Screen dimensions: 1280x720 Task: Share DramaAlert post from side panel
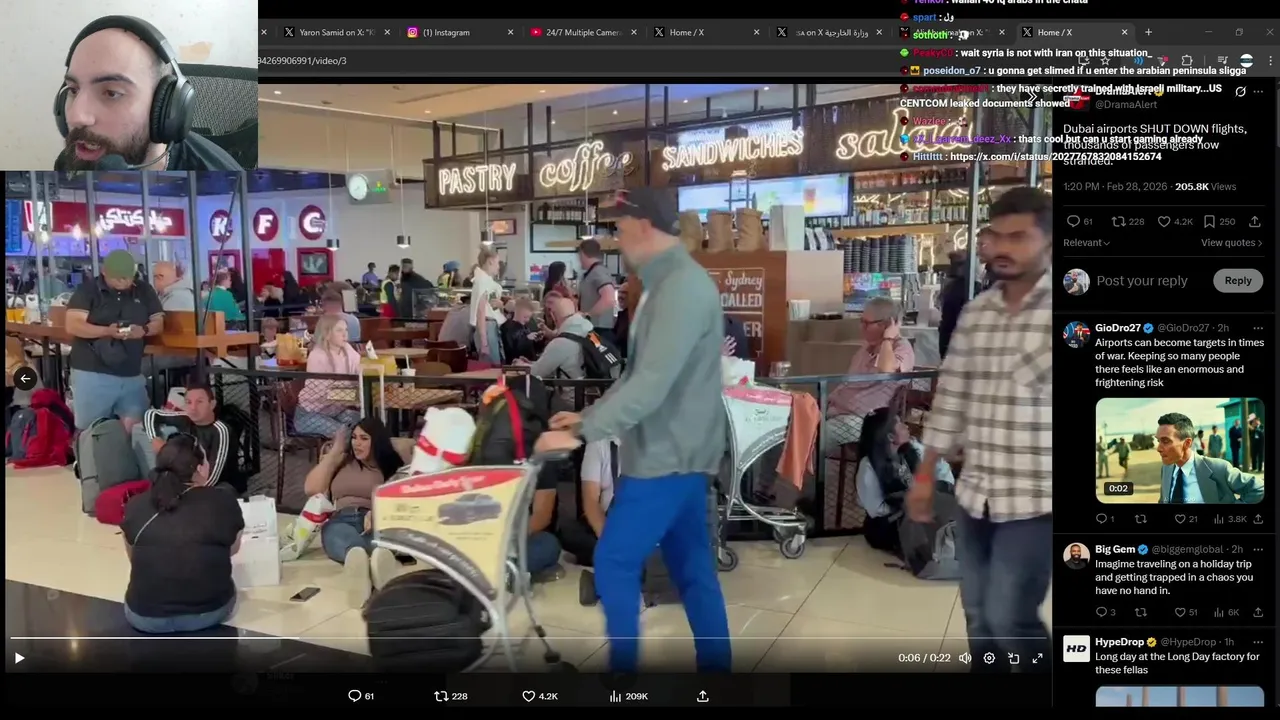pyautogui.click(x=1254, y=221)
